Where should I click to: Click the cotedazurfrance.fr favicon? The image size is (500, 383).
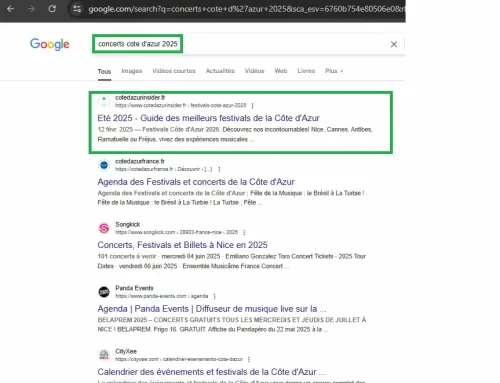point(104,165)
